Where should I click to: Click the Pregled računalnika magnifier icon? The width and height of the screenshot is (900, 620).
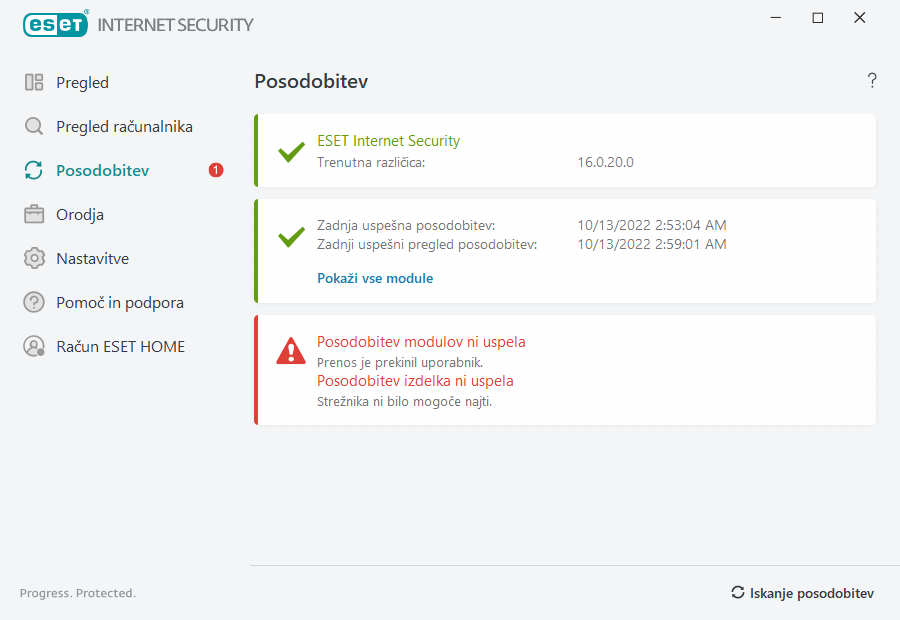34,127
